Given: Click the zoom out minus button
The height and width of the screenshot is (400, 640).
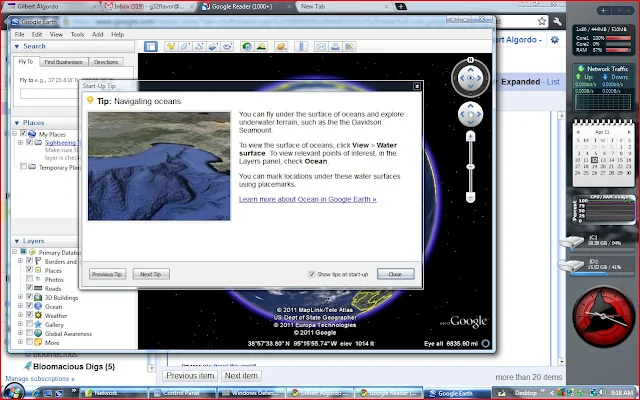Looking at the screenshot, I should 470,198.
